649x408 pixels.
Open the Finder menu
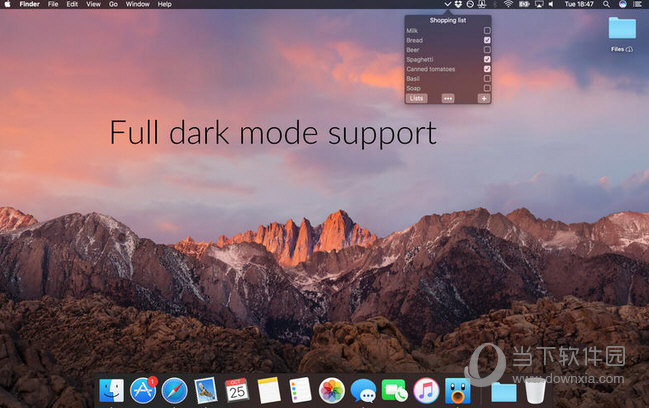29,4
